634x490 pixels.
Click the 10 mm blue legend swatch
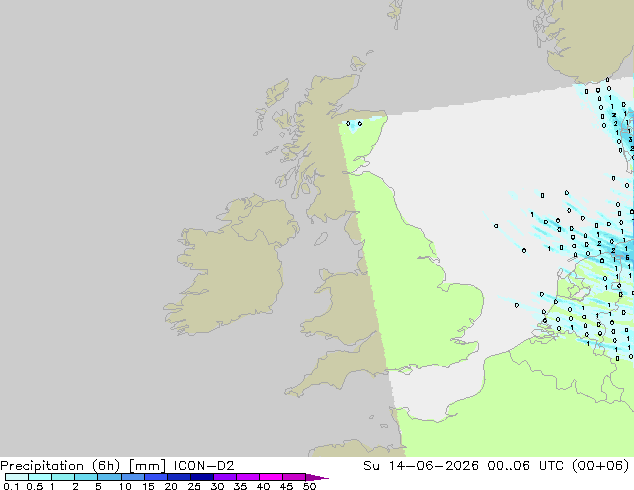(x=133, y=477)
